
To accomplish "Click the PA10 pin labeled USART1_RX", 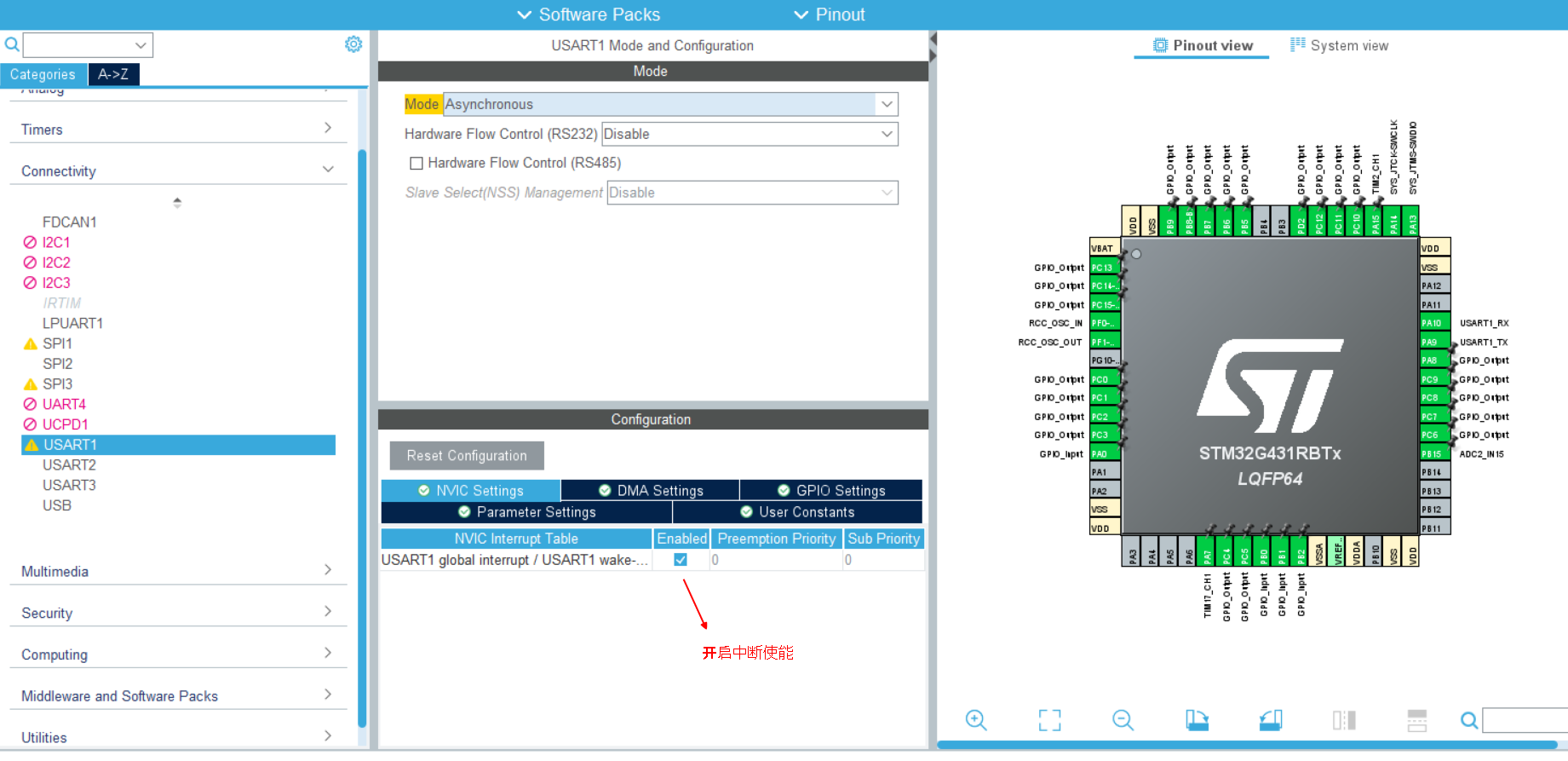I will 1434,323.
